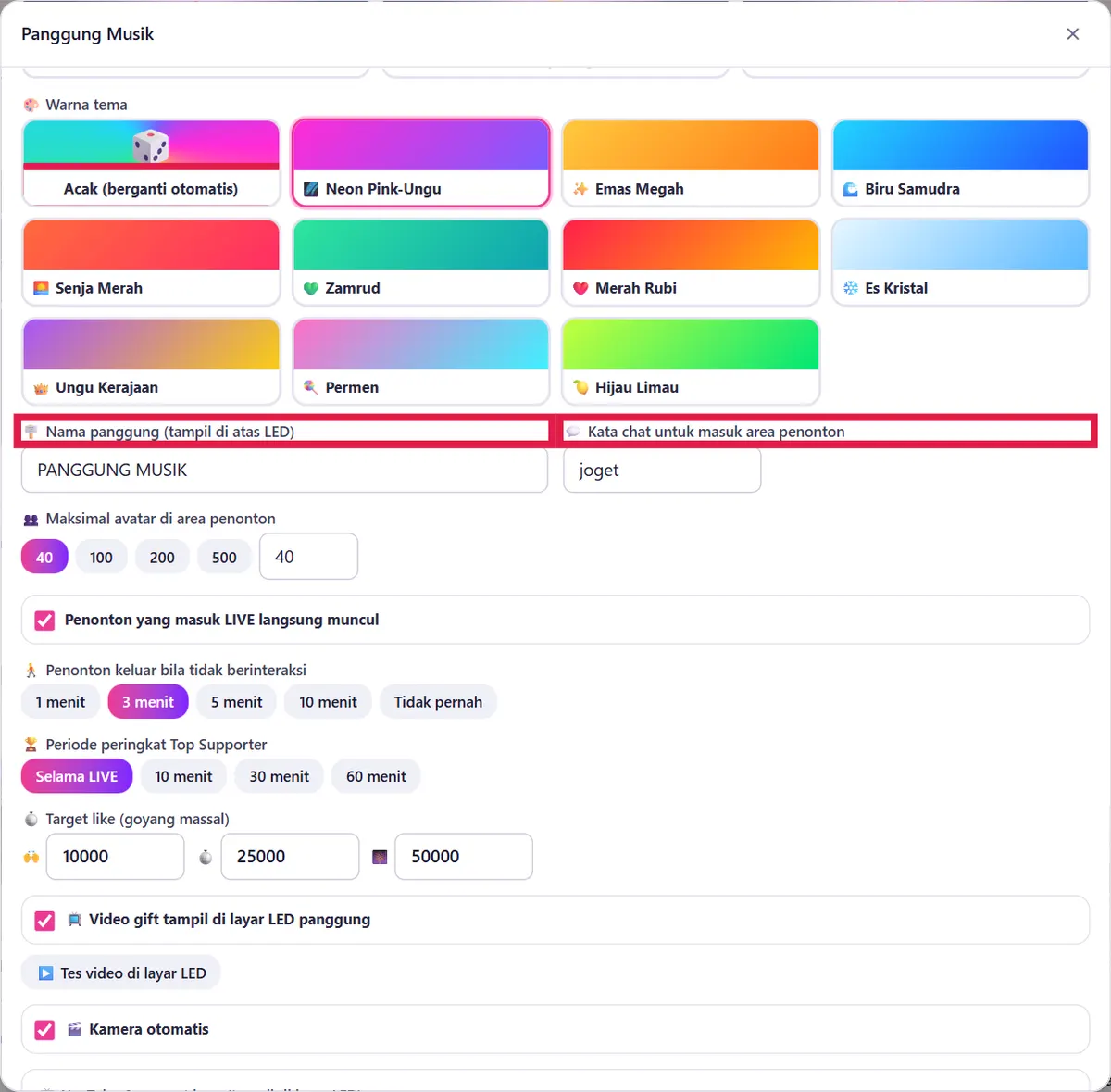Viewport: 1111px width, 1092px height.
Task: Close the Panggung Musik dialog
Action: (1073, 34)
